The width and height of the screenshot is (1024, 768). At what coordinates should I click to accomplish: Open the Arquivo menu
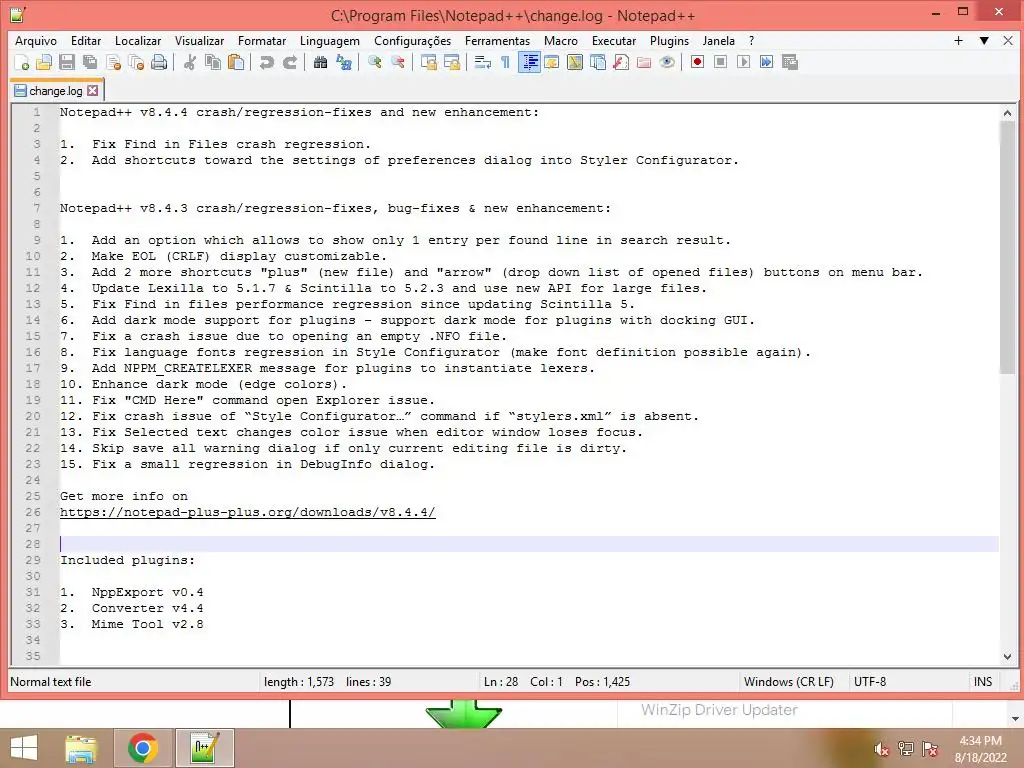(x=36, y=40)
